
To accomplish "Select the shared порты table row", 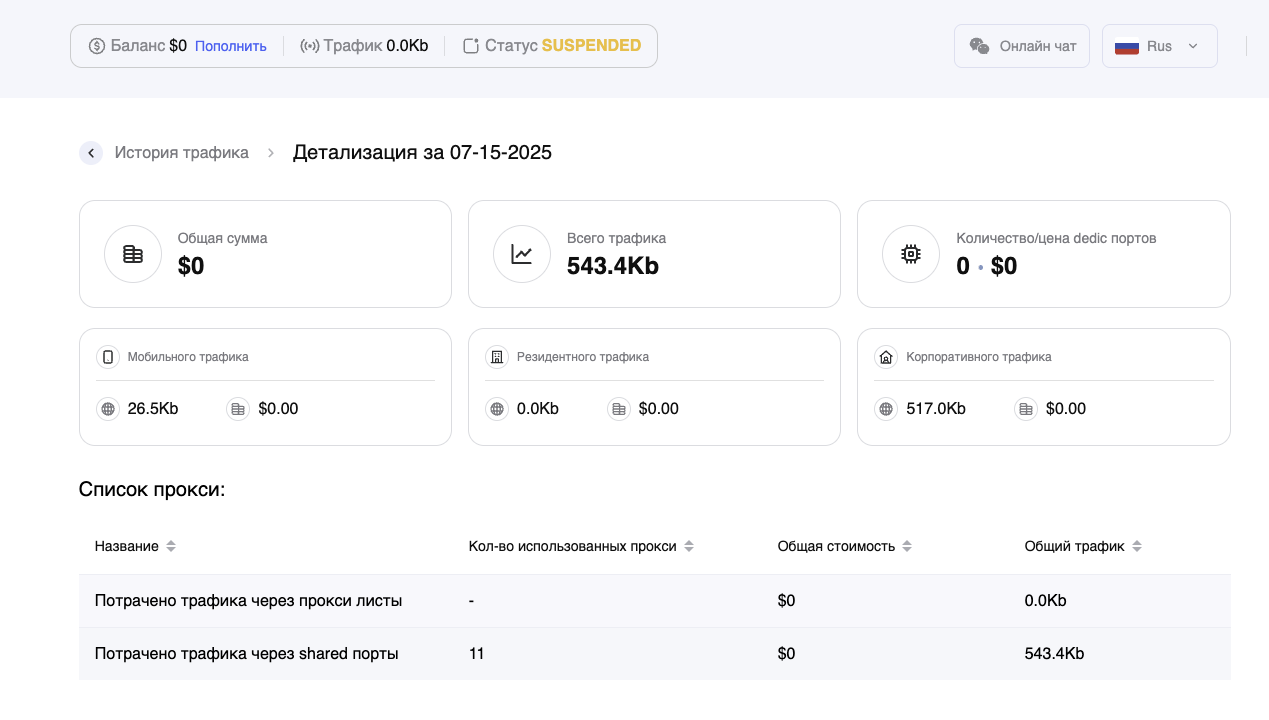I will pos(654,654).
